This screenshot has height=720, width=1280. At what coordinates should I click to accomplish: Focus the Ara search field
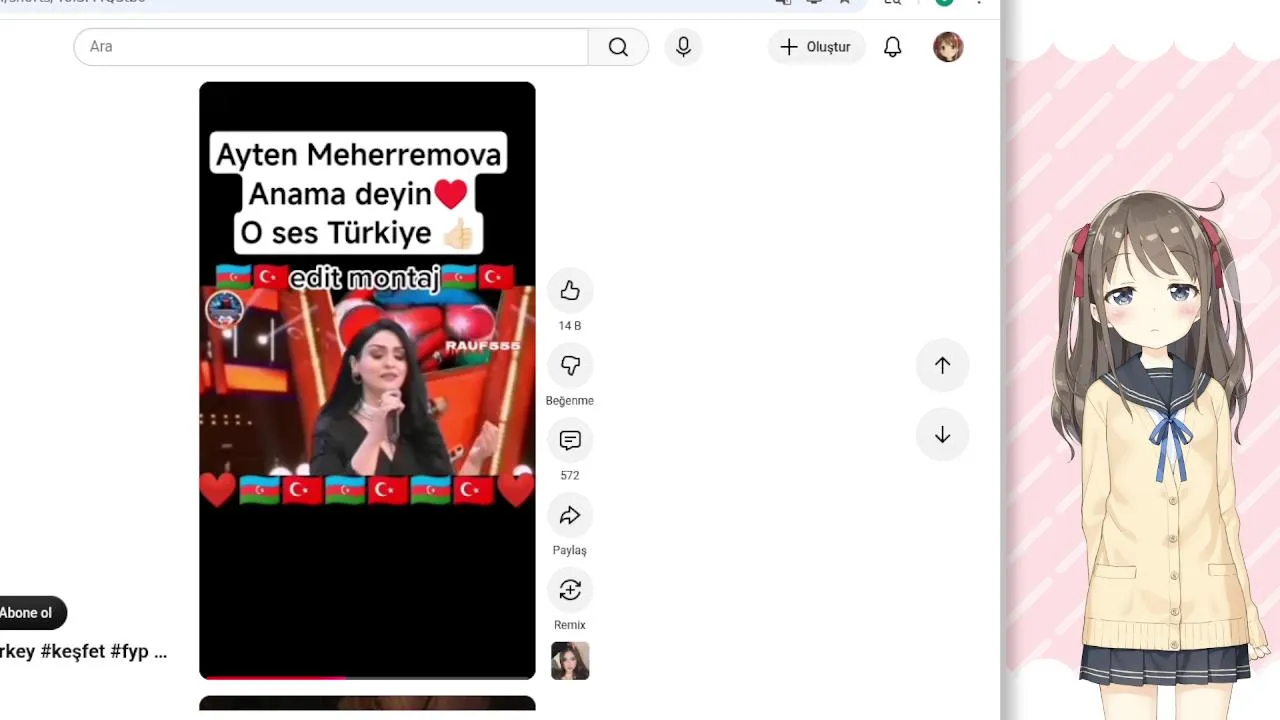(x=331, y=47)
